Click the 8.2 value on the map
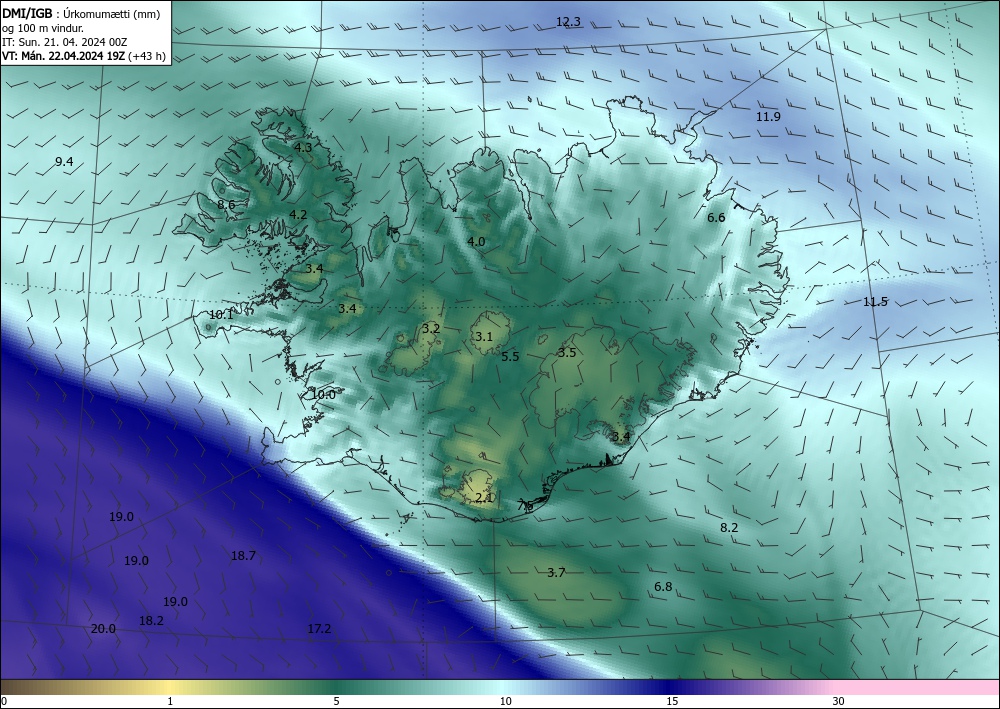1000x709 pixels. tap(729, 527)
